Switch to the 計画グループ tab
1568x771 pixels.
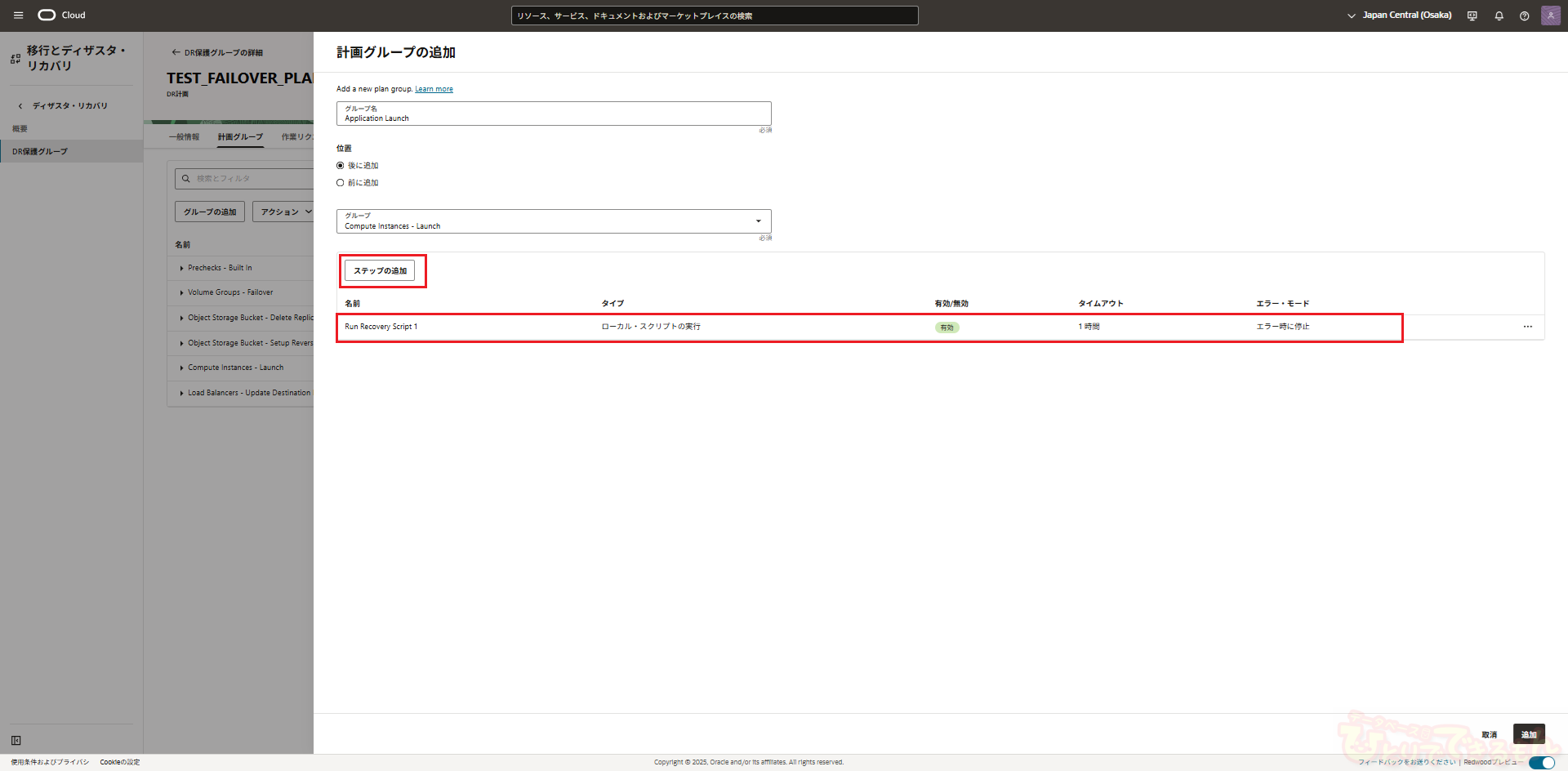pyautogui.click(x=240, y=137)
